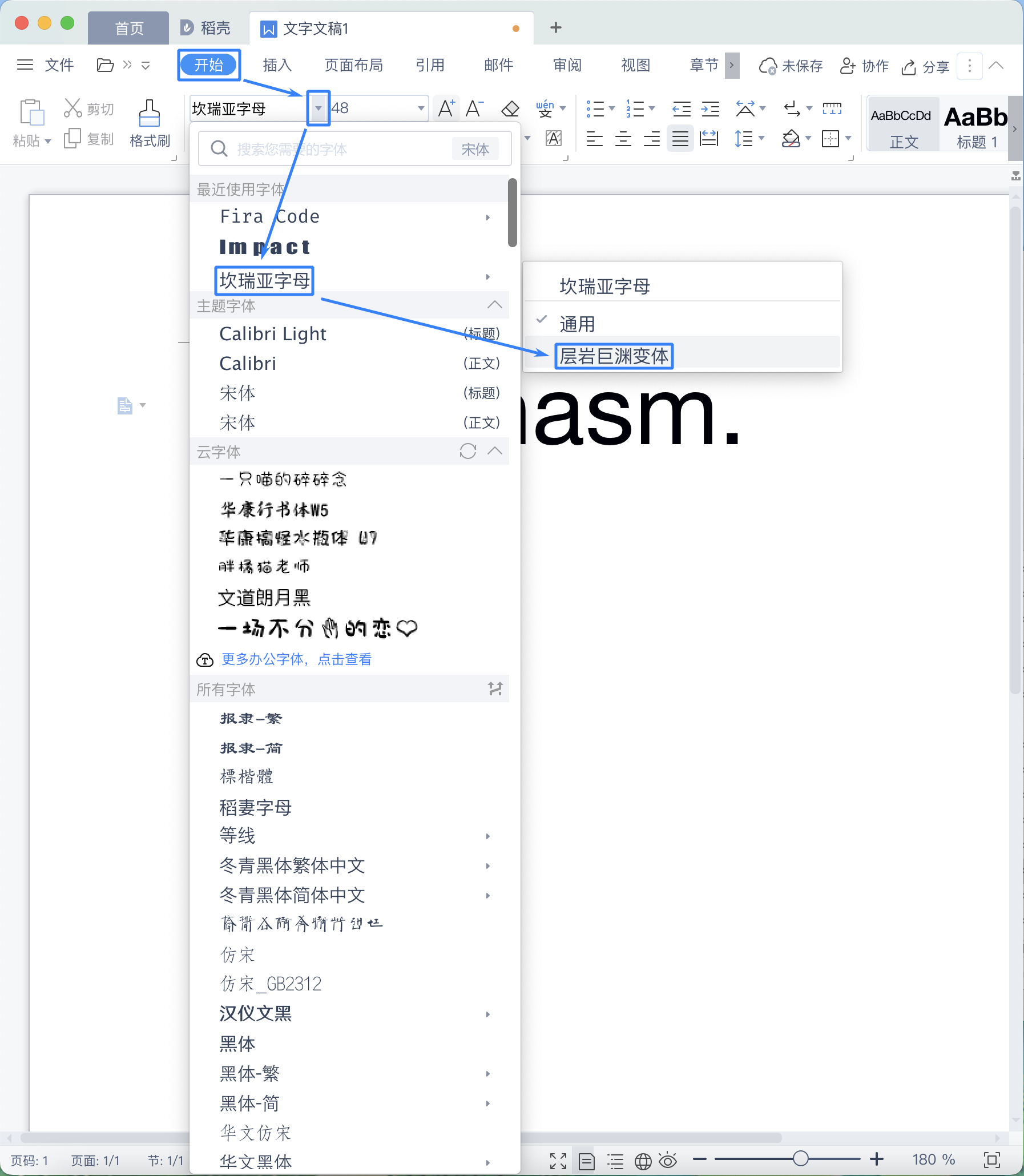1024x1176 pixels.
Task: Apply a bulleted list
Action: pyautogui.click(x=595, y=108)
